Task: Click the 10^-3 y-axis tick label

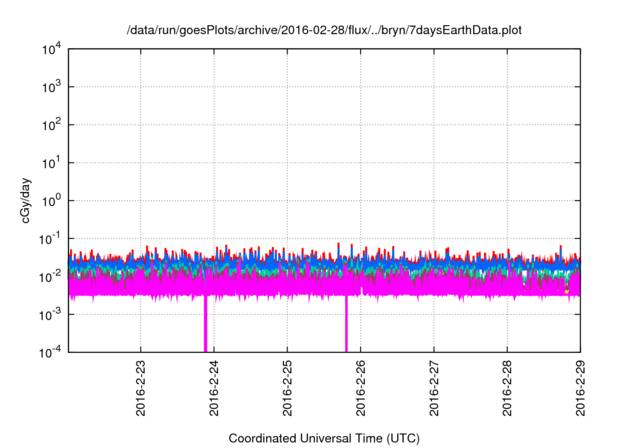Action: (x=50, y=315)
